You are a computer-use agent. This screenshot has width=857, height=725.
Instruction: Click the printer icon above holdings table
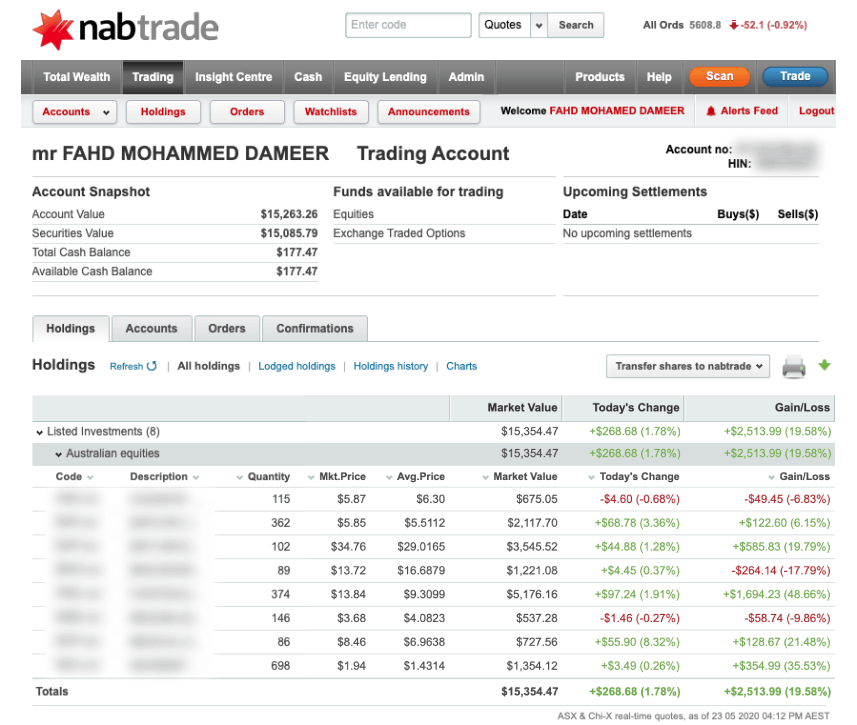click(794, 367)
